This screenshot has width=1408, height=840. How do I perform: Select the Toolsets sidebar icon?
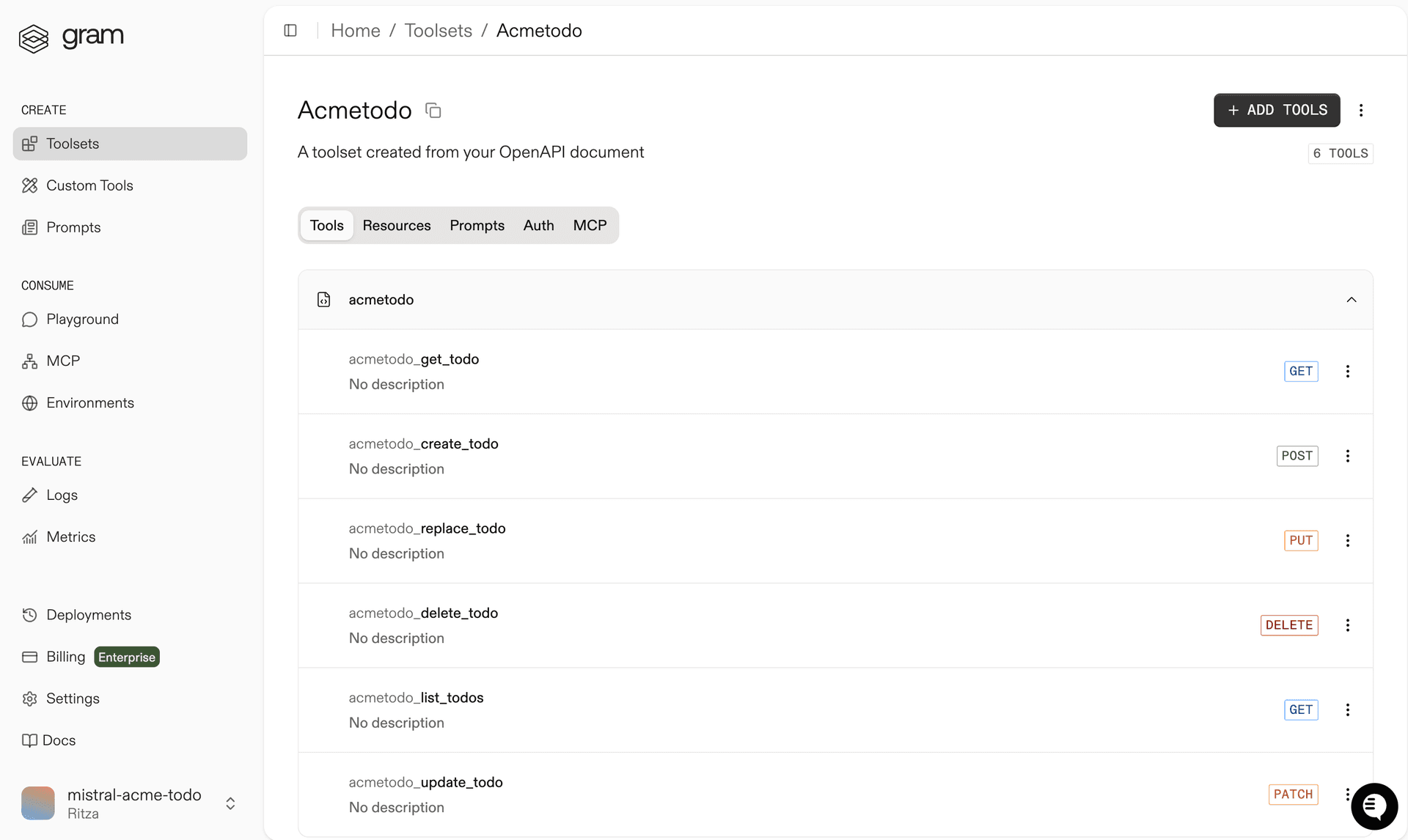point(30,144)
